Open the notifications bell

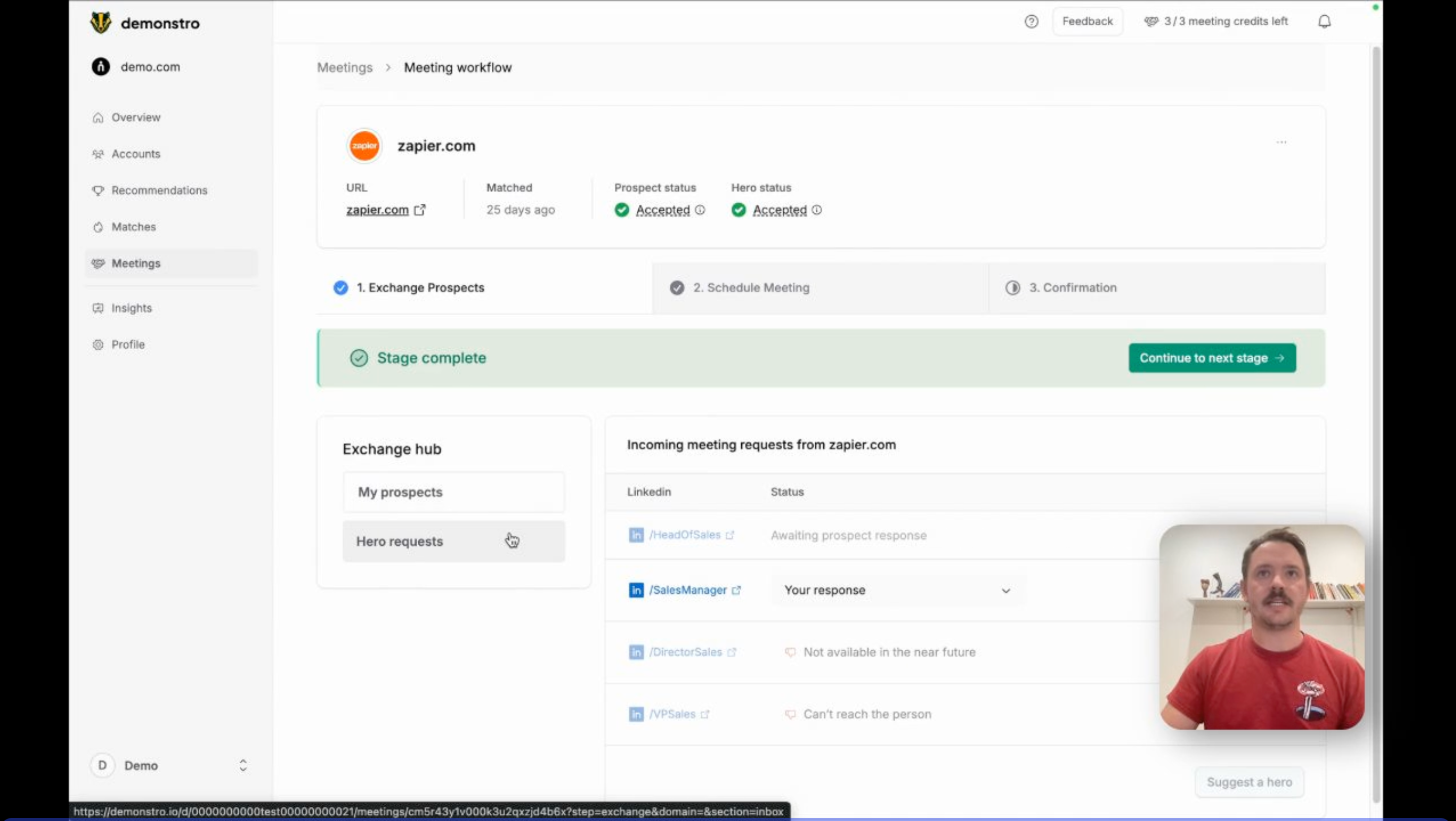tap(1324, 21)
